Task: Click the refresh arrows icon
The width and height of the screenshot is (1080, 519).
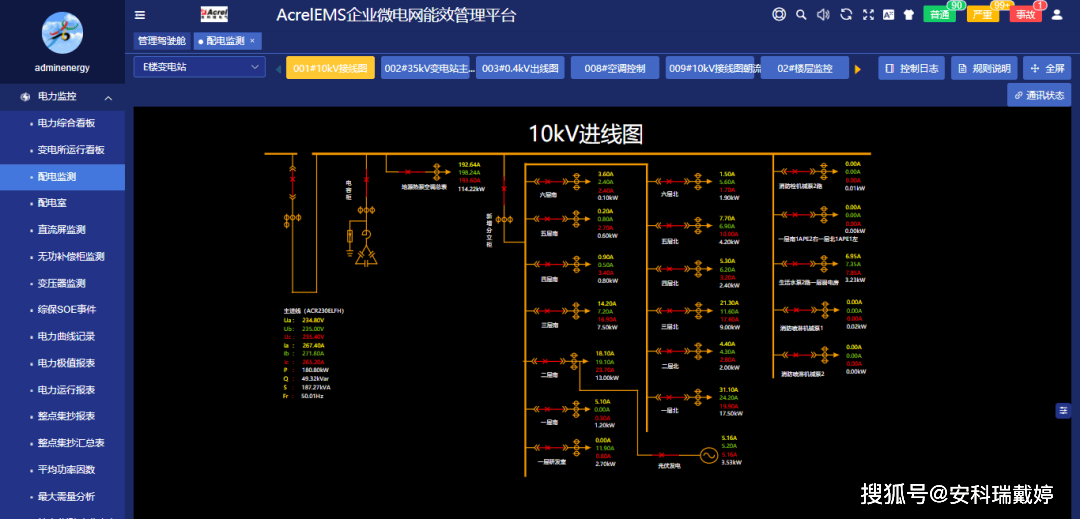Action: tap(847, 14)
